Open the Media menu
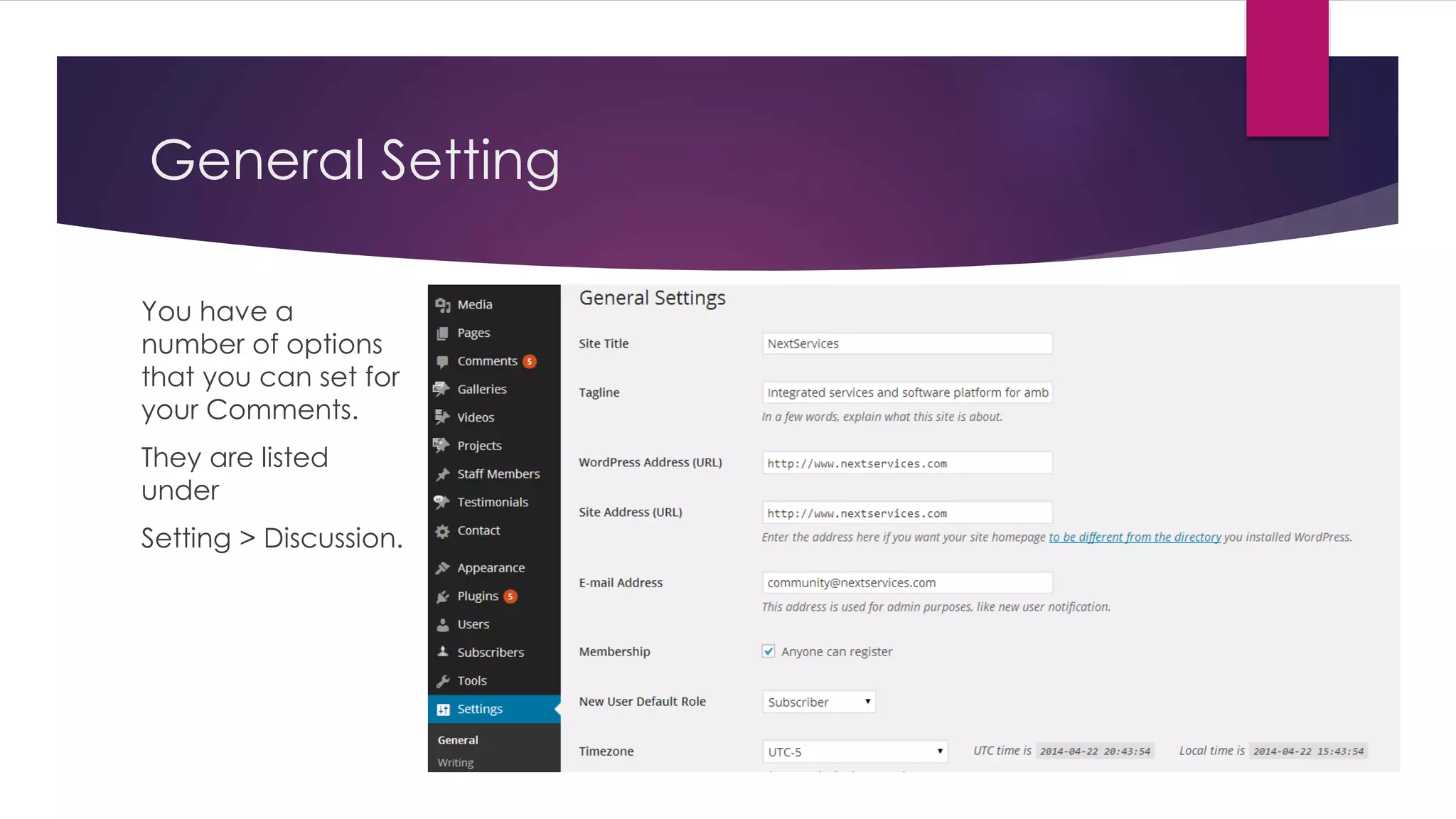The image size is (1456, 819). (x=494, y=304)
